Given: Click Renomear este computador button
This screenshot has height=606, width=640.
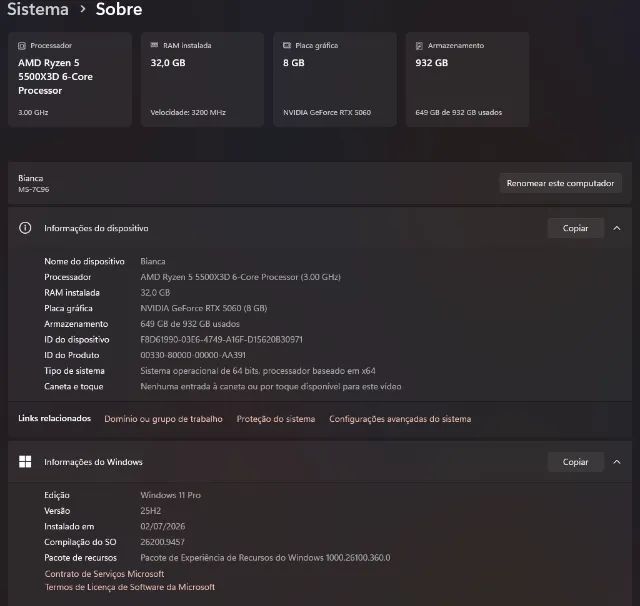Looking at the screenshot, I should tap(560, 183).
